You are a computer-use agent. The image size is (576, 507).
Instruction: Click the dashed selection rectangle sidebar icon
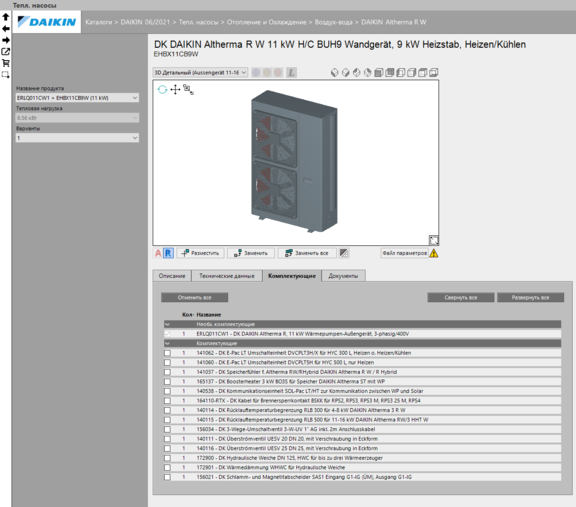click(x=6, y=75)
